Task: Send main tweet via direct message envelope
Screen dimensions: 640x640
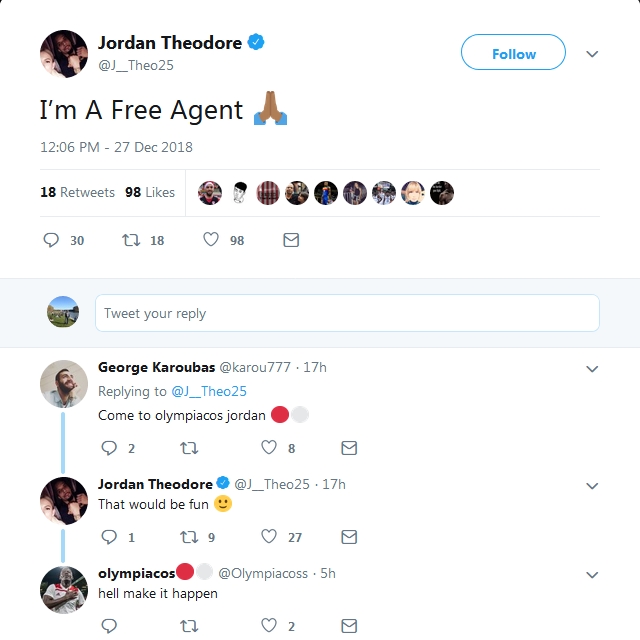Action: pos(291,240)
